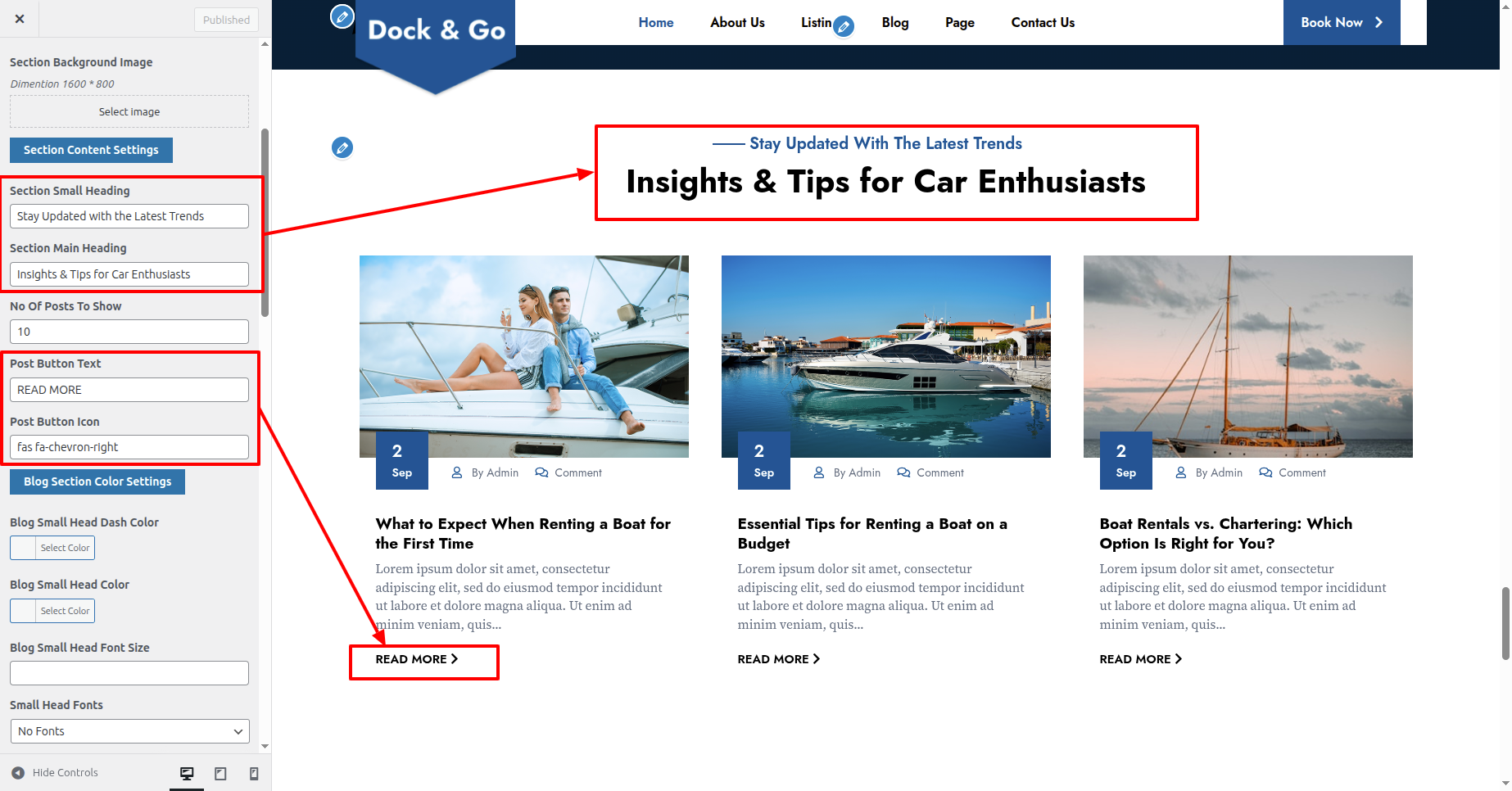Open the Blog Small Head Color picker

(x=52, y=611)
